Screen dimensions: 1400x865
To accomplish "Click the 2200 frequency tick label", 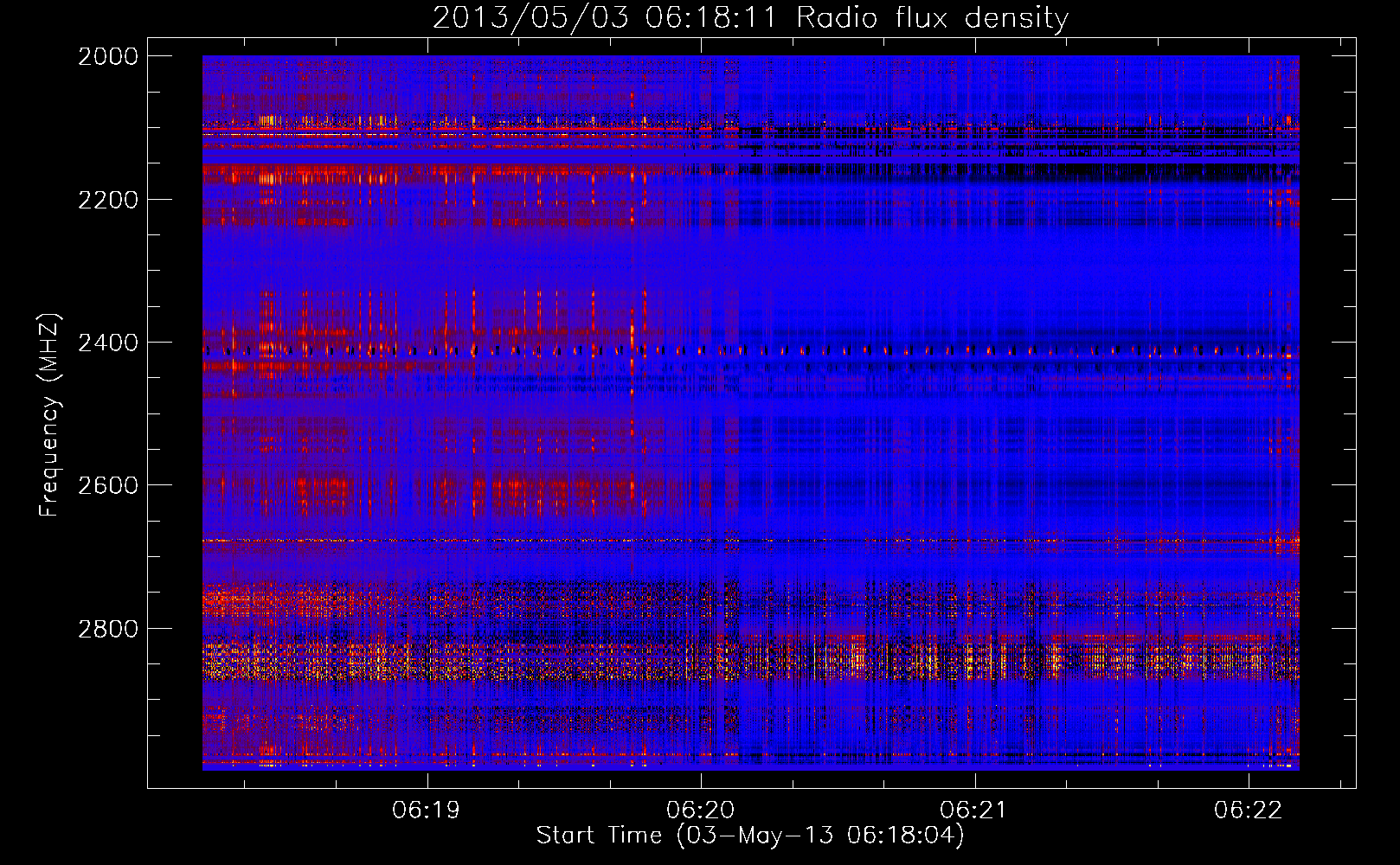I will tap(108, 200).
